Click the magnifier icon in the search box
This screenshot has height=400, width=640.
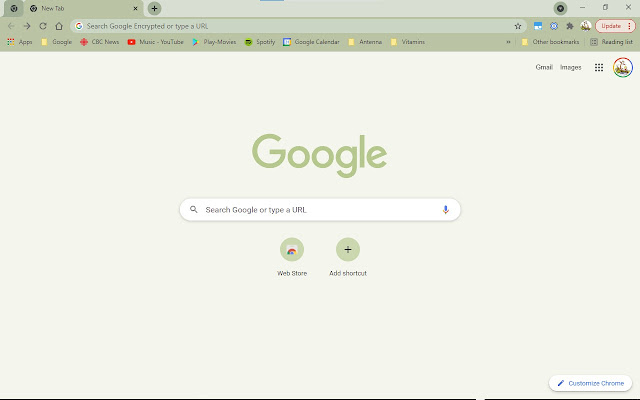(x=194, y=209)
